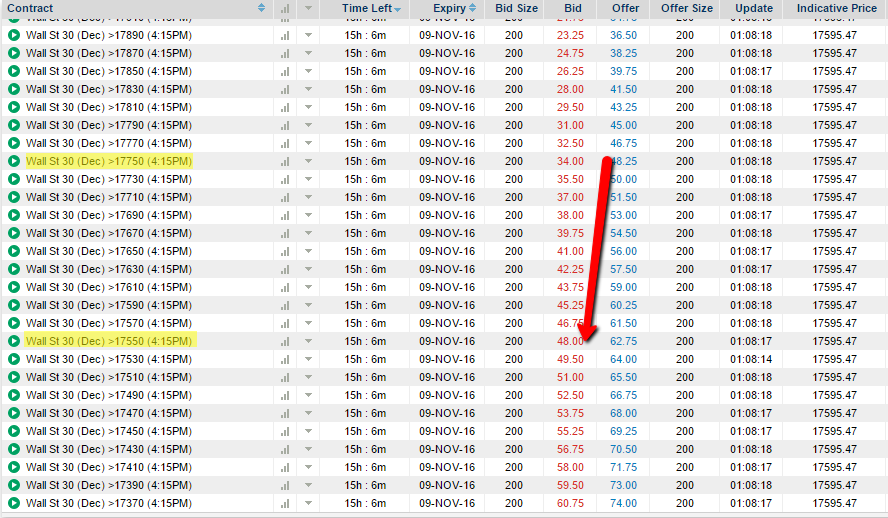Sell at bid 55.25 for >17450
The width and height of the screenshot is (888, 518).
[570, 431]
